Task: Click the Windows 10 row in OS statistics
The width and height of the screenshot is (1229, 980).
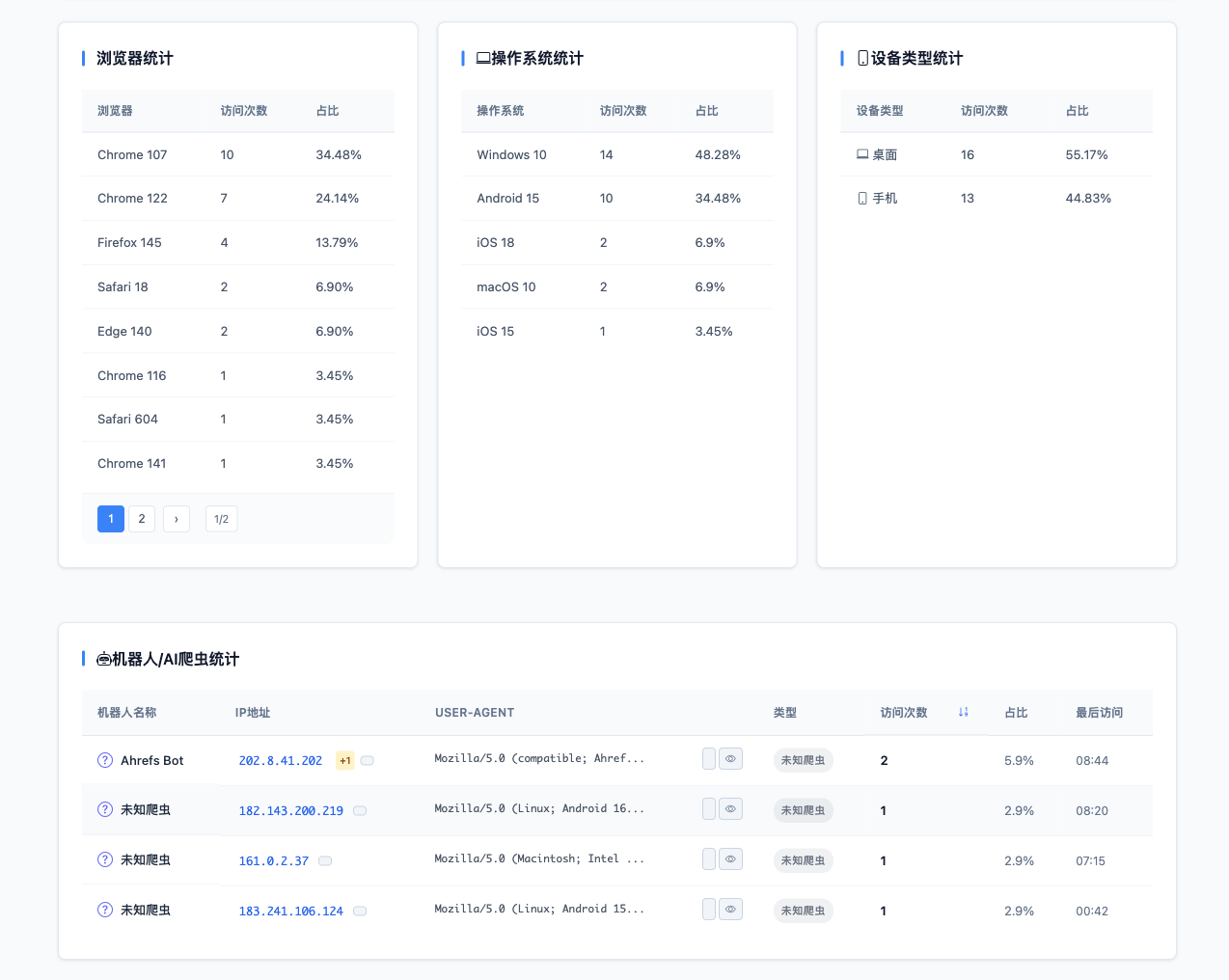Action: click(x=617, y=154)
